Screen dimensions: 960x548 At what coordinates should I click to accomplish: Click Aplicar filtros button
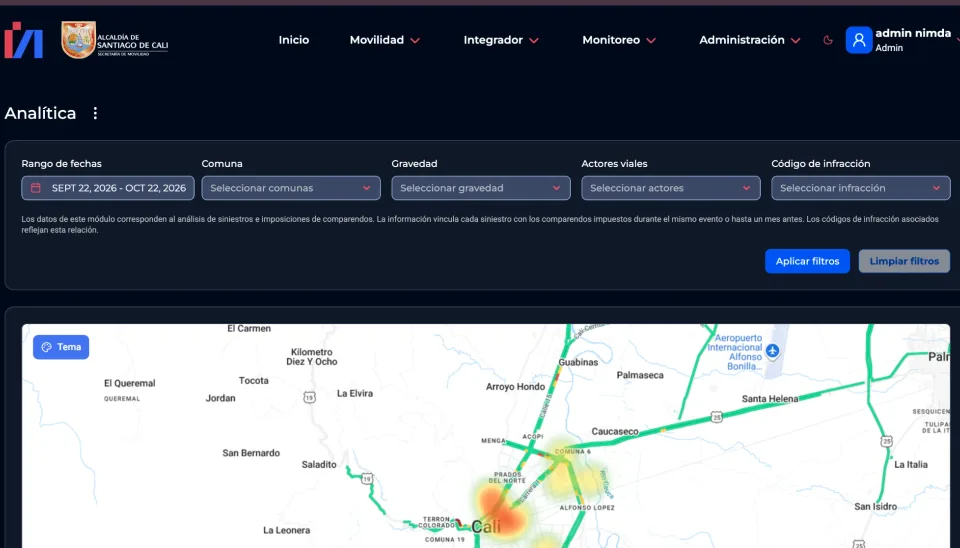point(807,261)
